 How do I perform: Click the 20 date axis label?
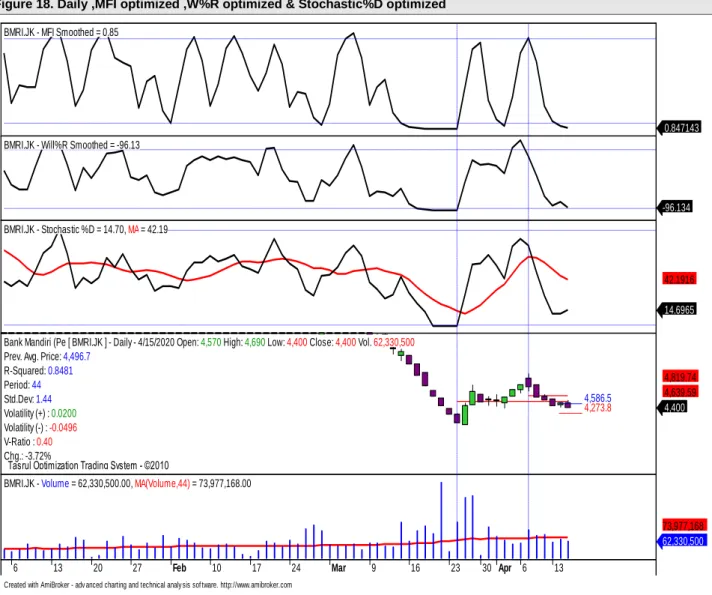(x=98, y=568)
